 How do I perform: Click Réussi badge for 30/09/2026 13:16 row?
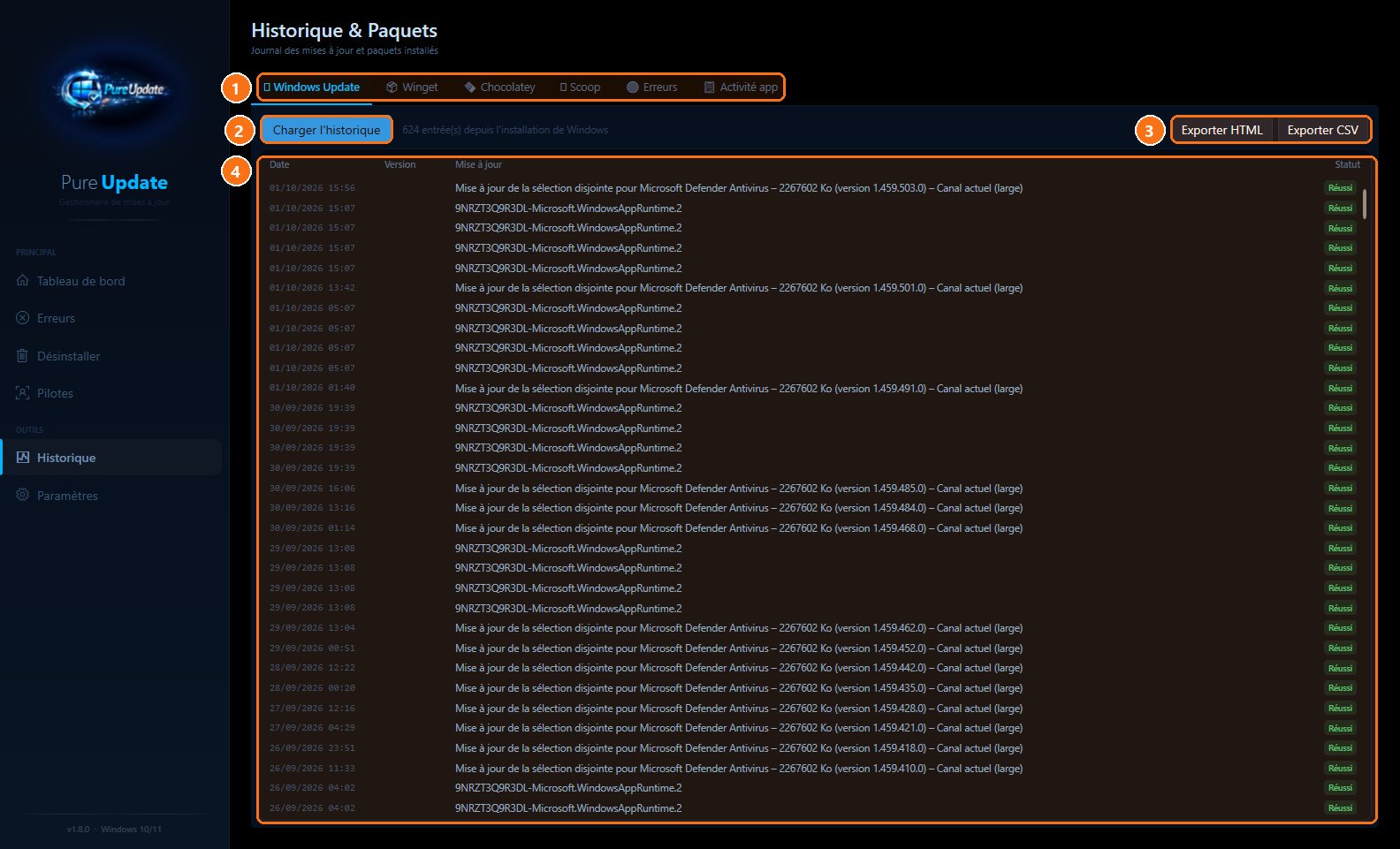1340,508
